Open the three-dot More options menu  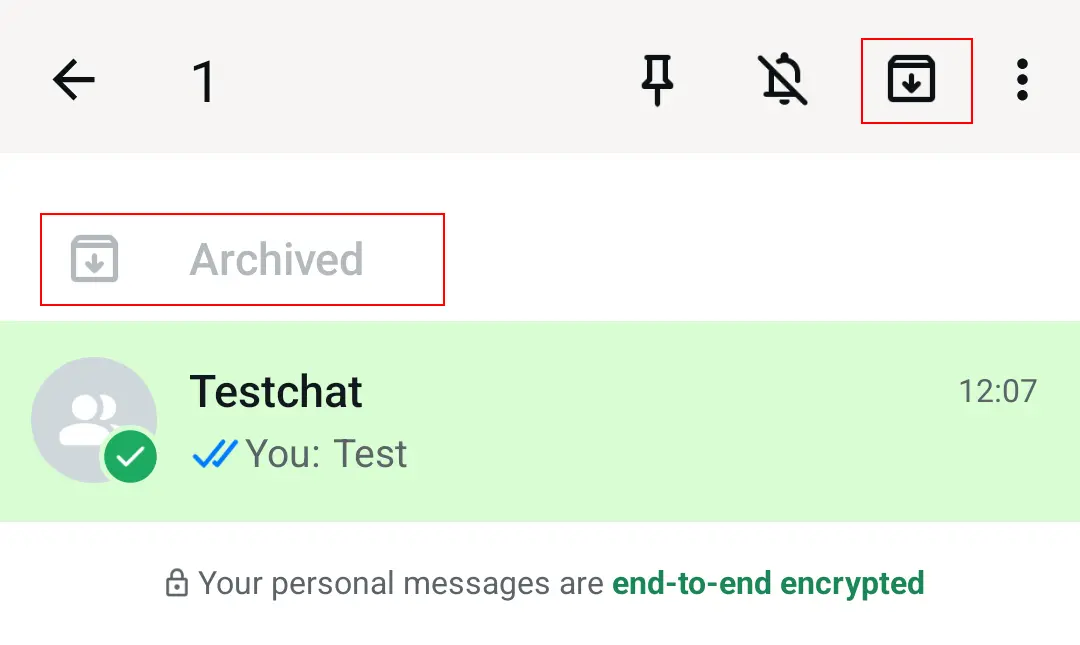click(1022, 80)
